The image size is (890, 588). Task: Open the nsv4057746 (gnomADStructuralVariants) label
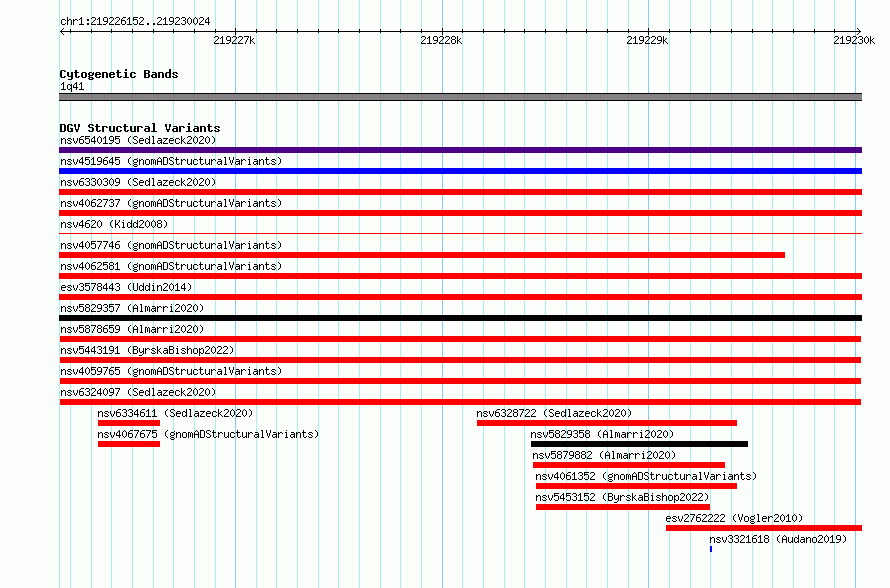[171, 245]
